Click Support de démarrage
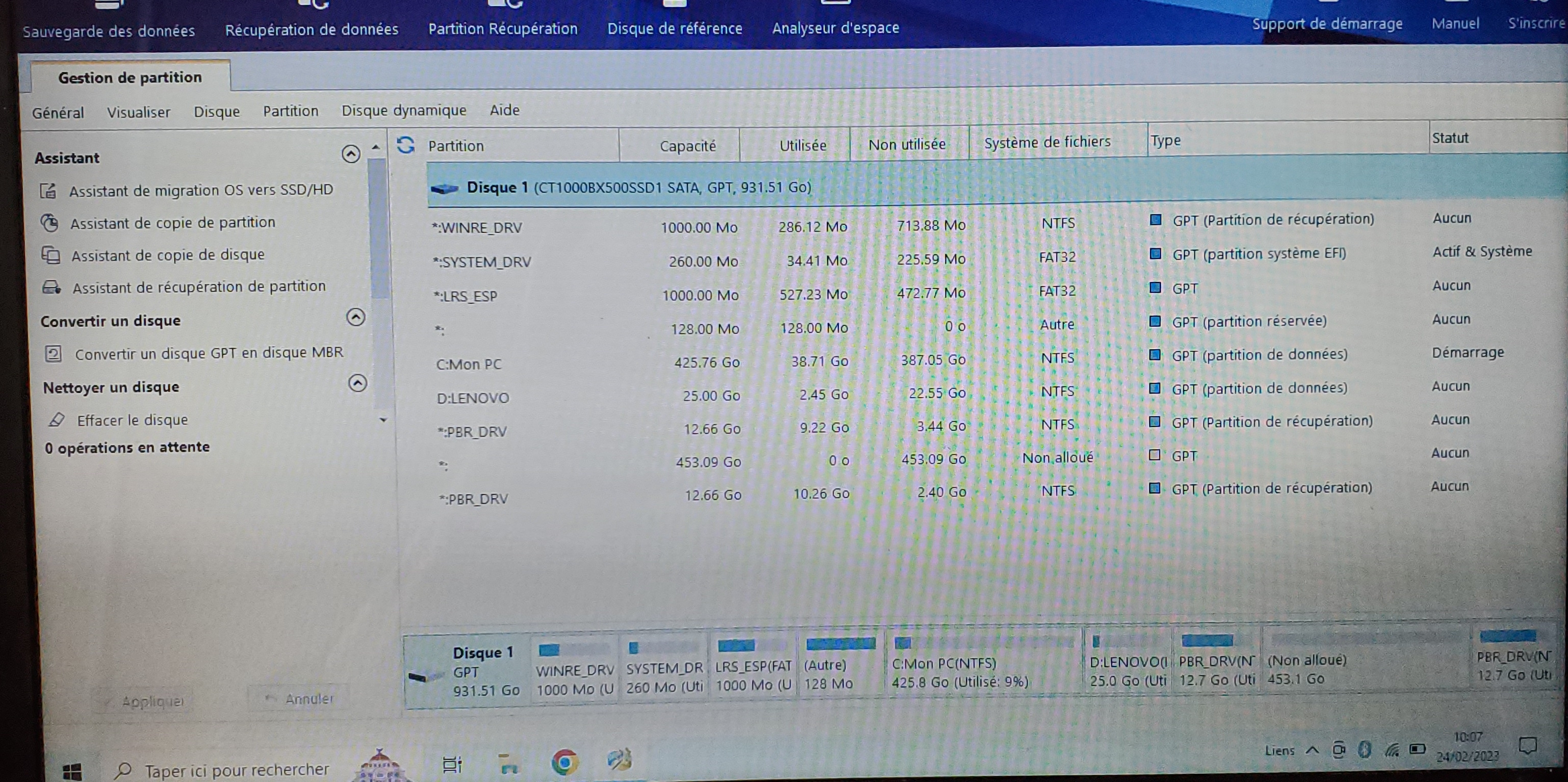This screenshot has width=1568, height=782. coord(1327,24)
